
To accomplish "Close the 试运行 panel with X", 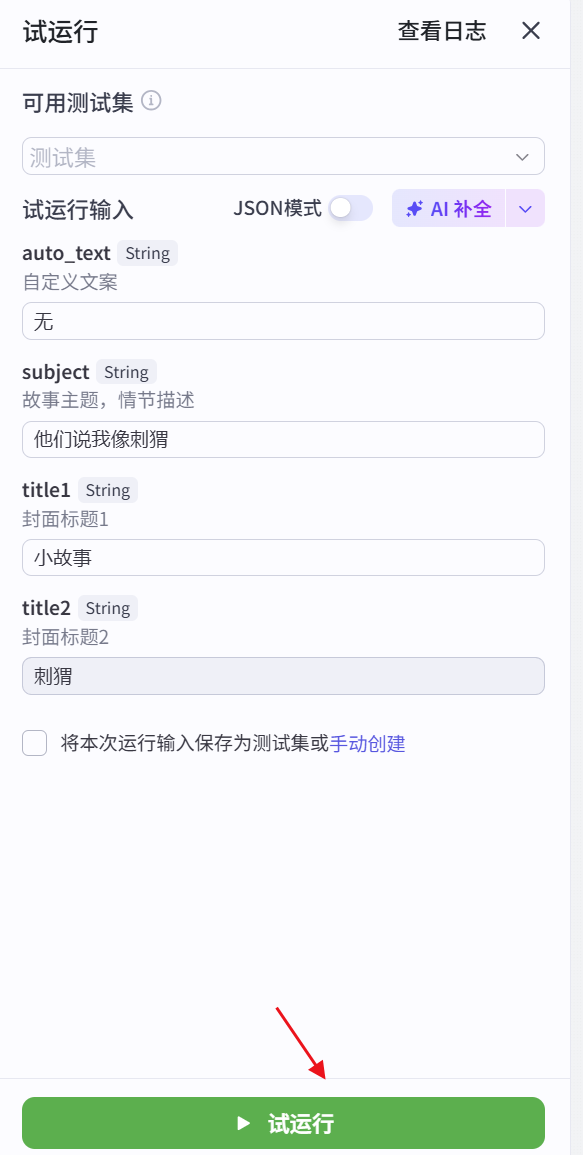I will click(x=530, y=31).
